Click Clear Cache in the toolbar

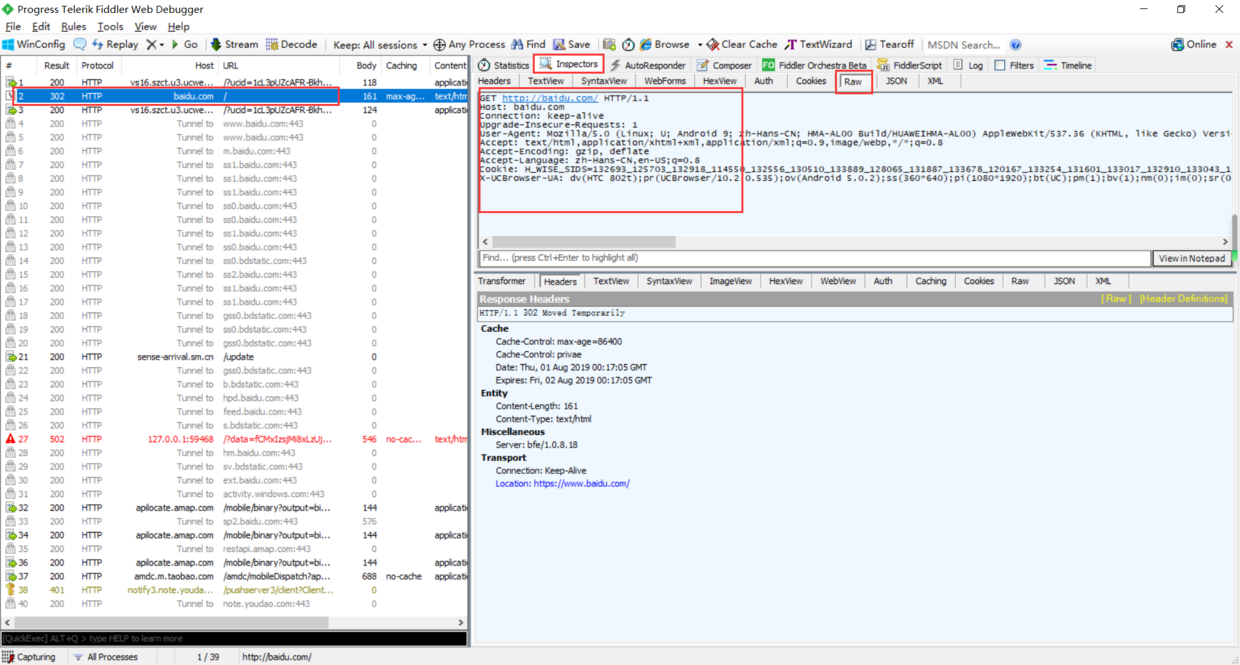tap(741, 45)
